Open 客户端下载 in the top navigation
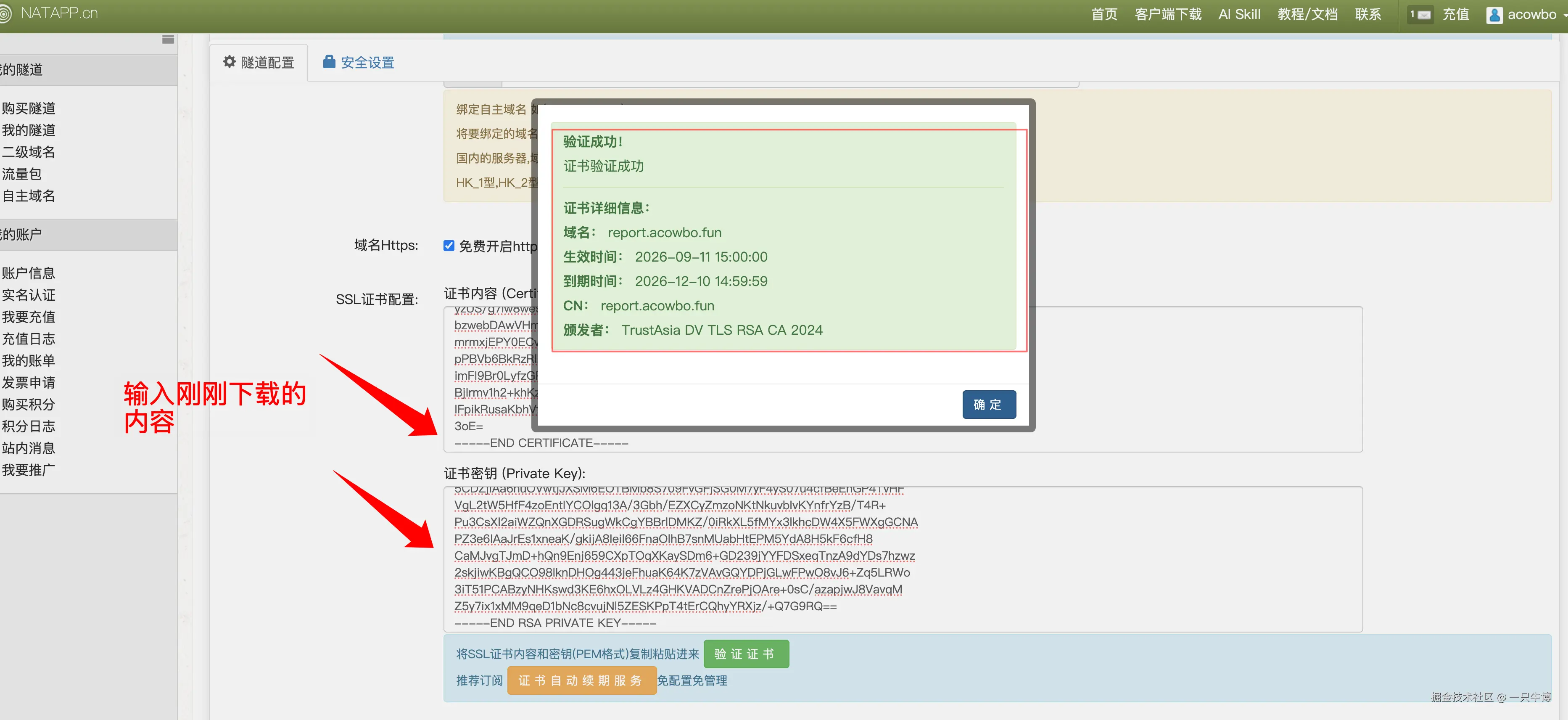 (1168, 15)
